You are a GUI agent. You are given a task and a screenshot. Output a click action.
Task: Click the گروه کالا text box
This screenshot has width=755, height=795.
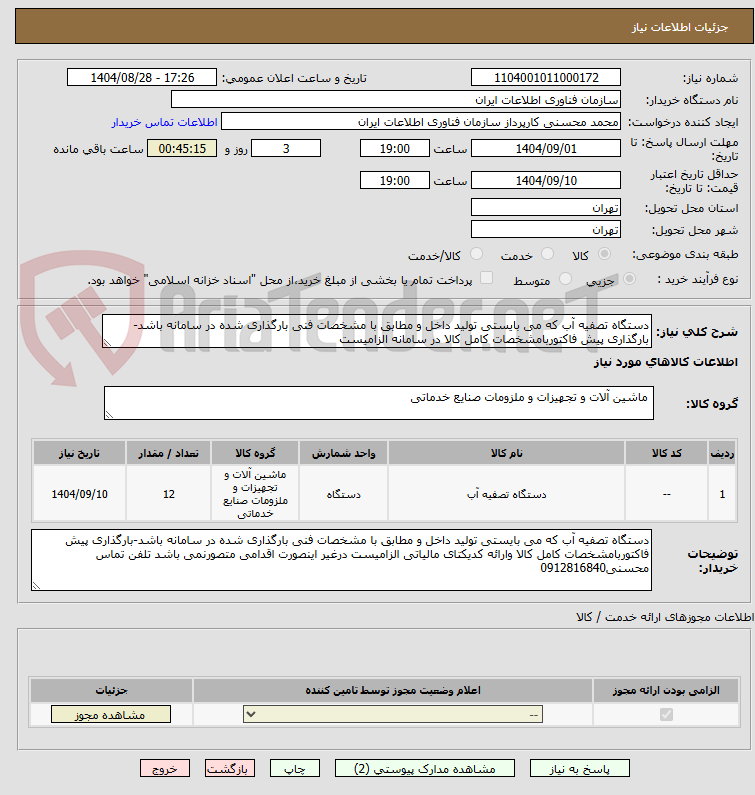click(379, 403)
